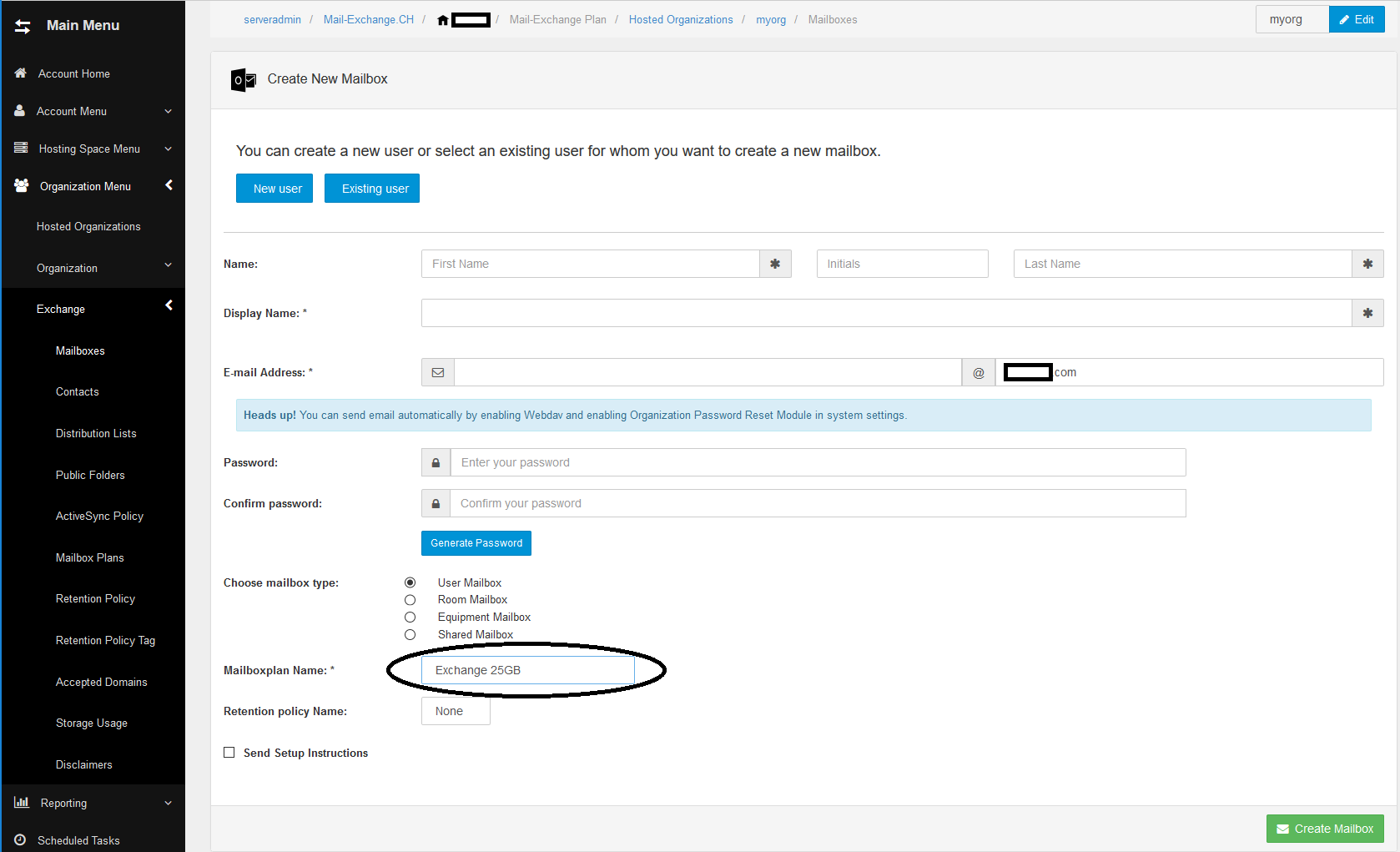The height and width of the screenshot is (852, 1400).
Task: Open the email domain dropdown
Action: pos(1189,372)
